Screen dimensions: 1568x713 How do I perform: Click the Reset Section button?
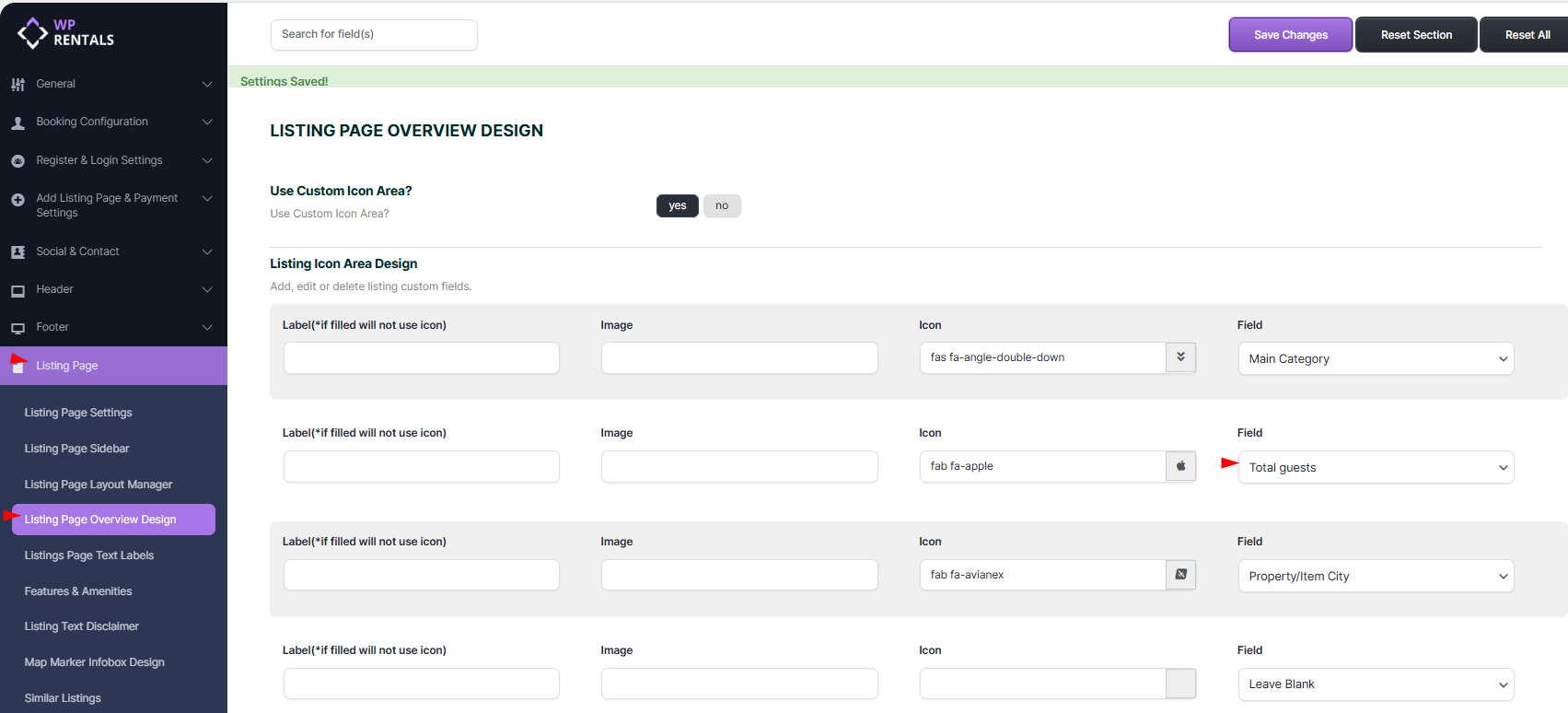tap(1415, 35)
